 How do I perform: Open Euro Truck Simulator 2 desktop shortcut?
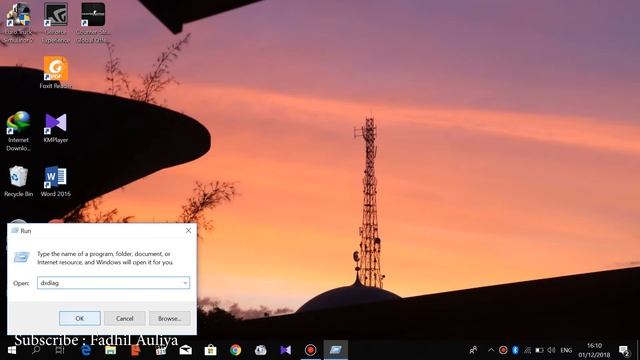[x=18, y=22]
